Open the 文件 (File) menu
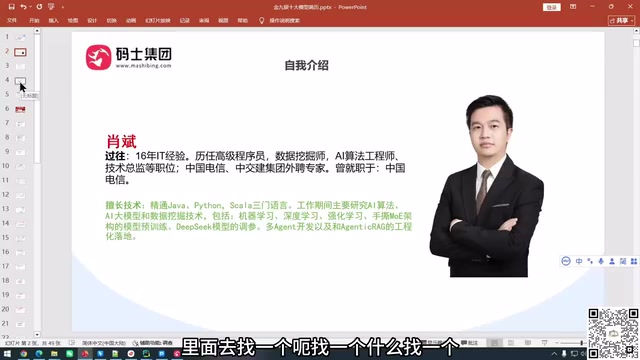Image resolution: width=640 pixels, height=360 pixels. point(12,20)
